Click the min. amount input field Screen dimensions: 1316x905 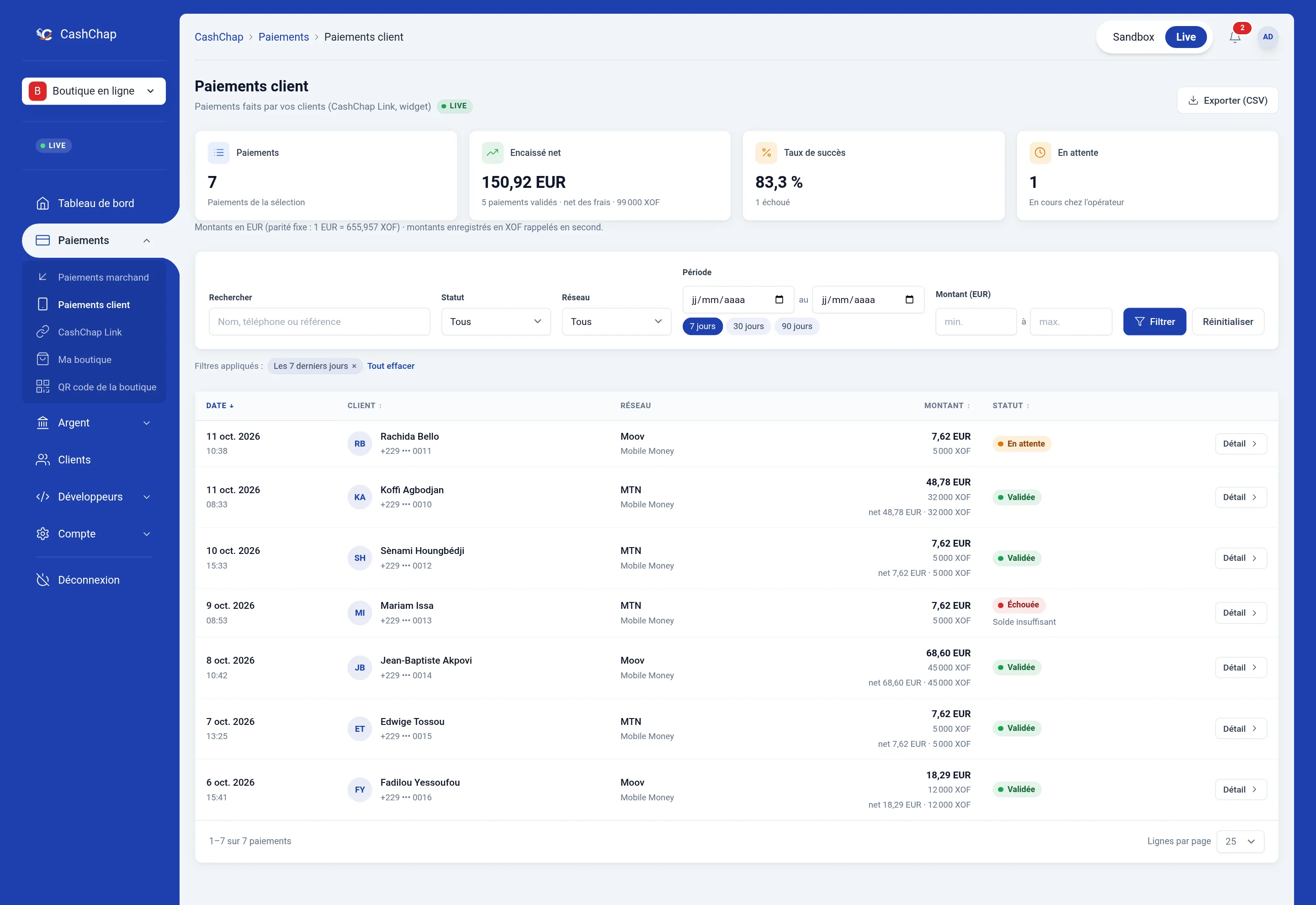click(976, 321)
